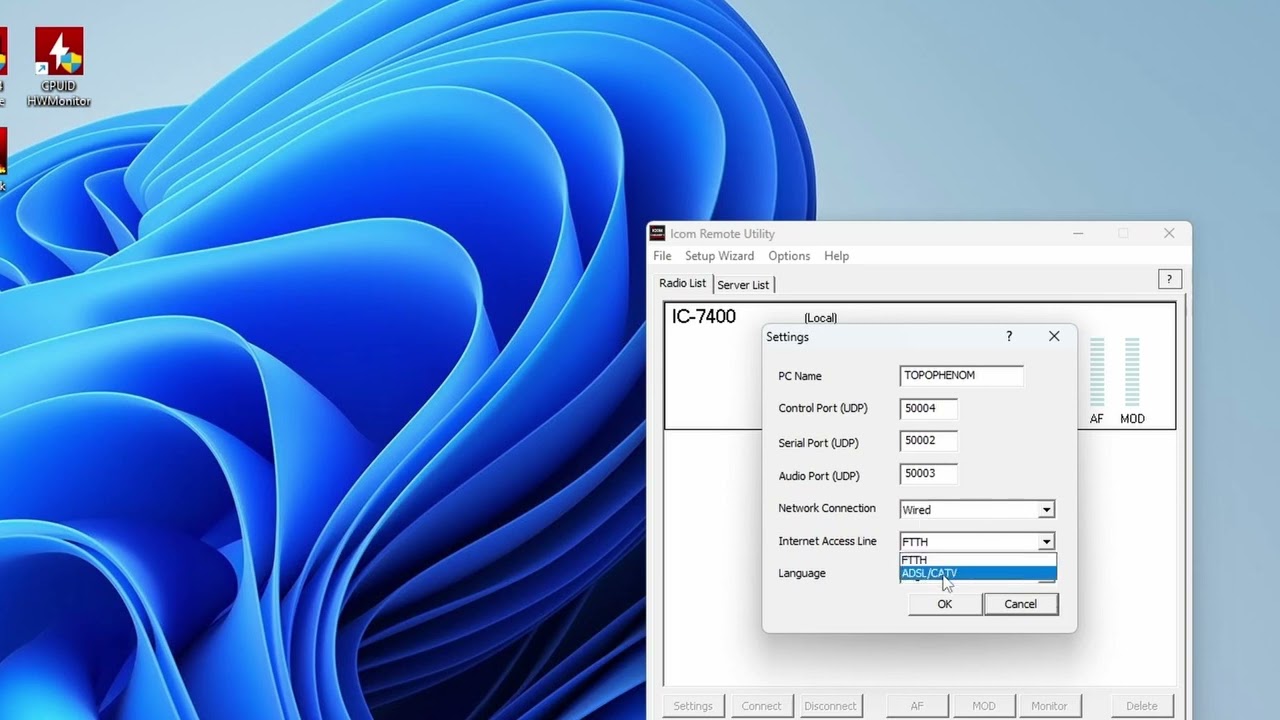This screenshot has width=1280, height=720.
Task: Click the Audio Port (UDP) field
Action: [928, 474]
